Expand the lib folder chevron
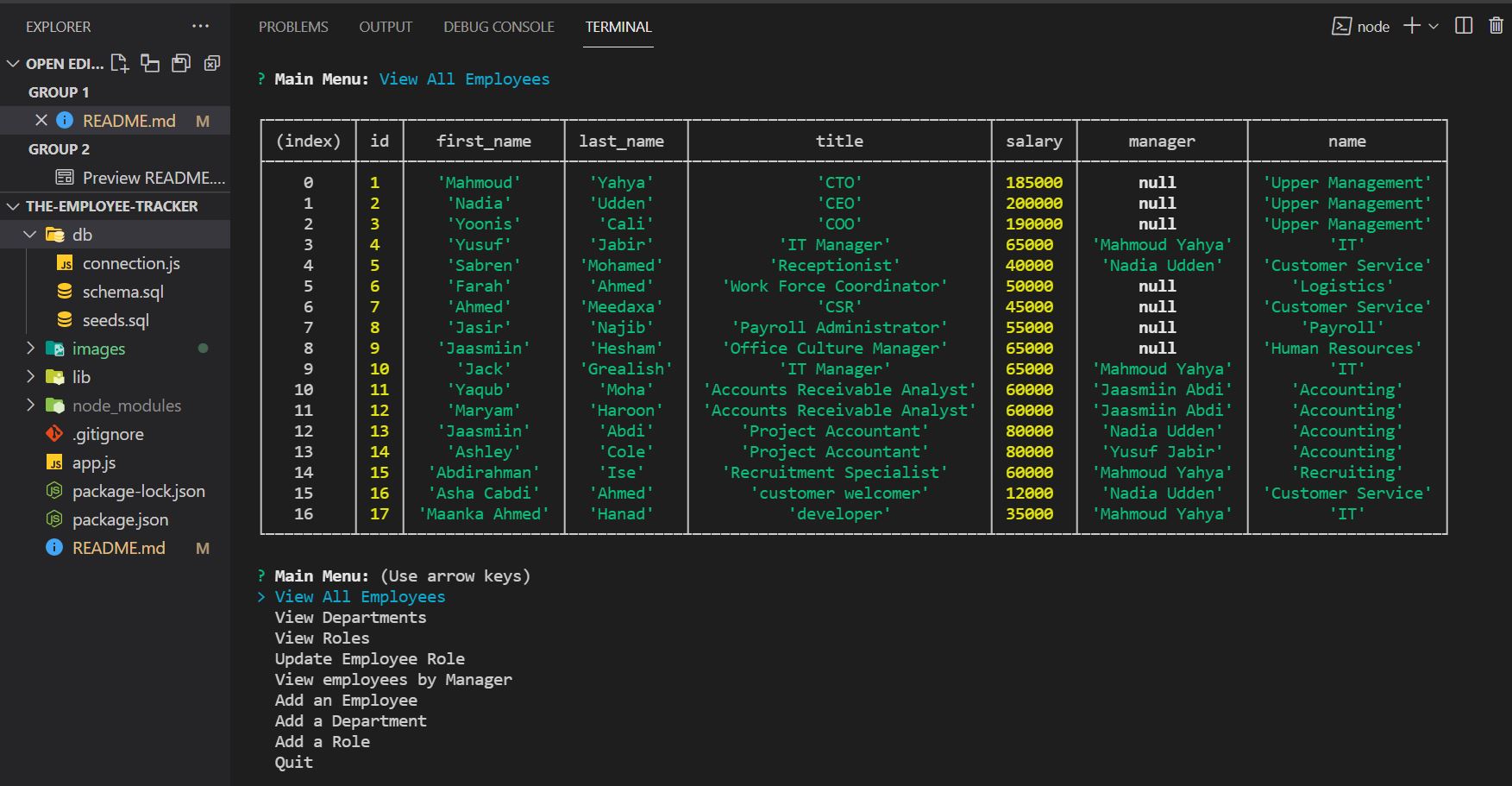1512x786 pixels. 30,377
